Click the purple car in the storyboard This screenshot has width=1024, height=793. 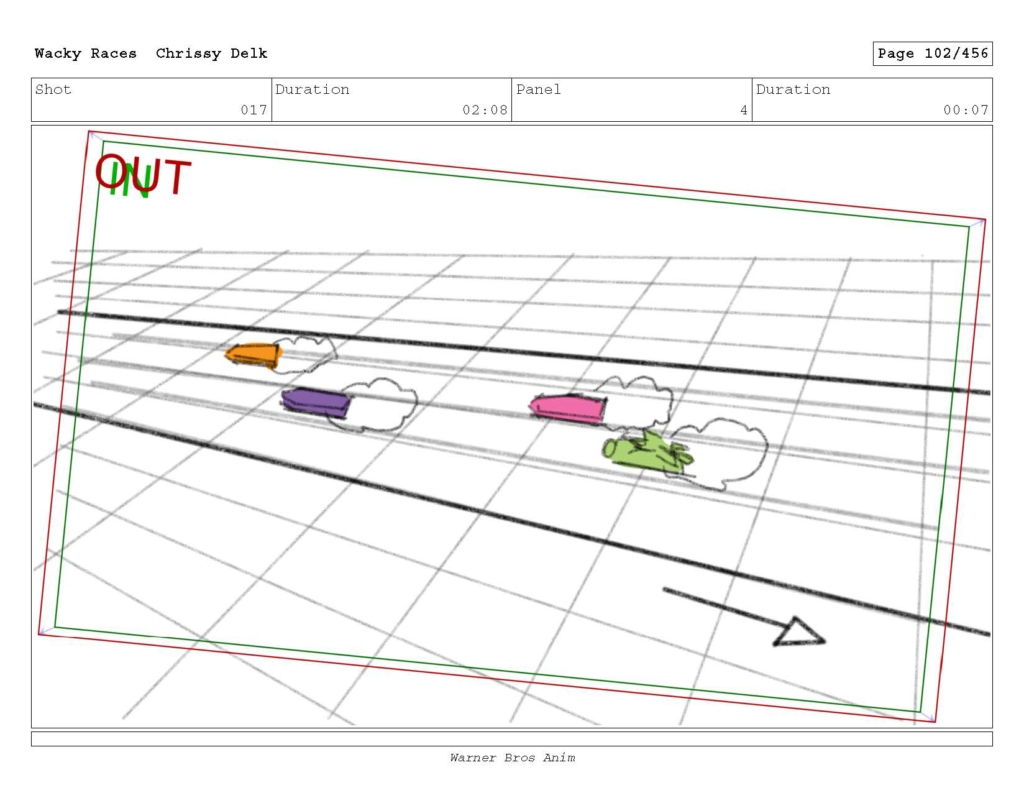pos(315,402)
